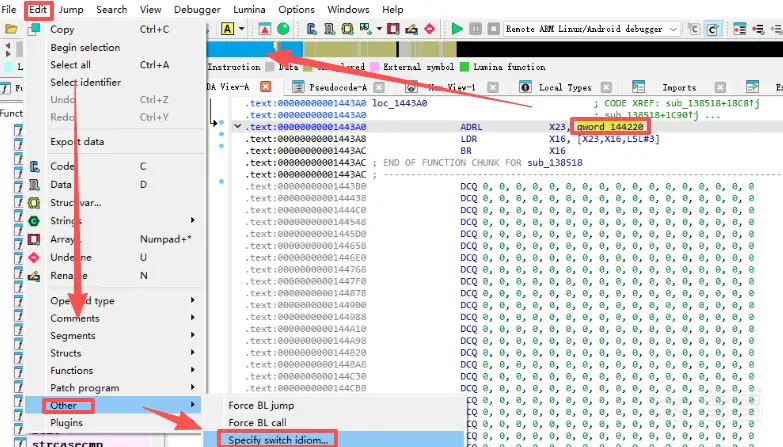Start process with green play button
Image resolution: width=783 pixels, height=447 pixels.
pyautogui.click(x=457, y=29)
